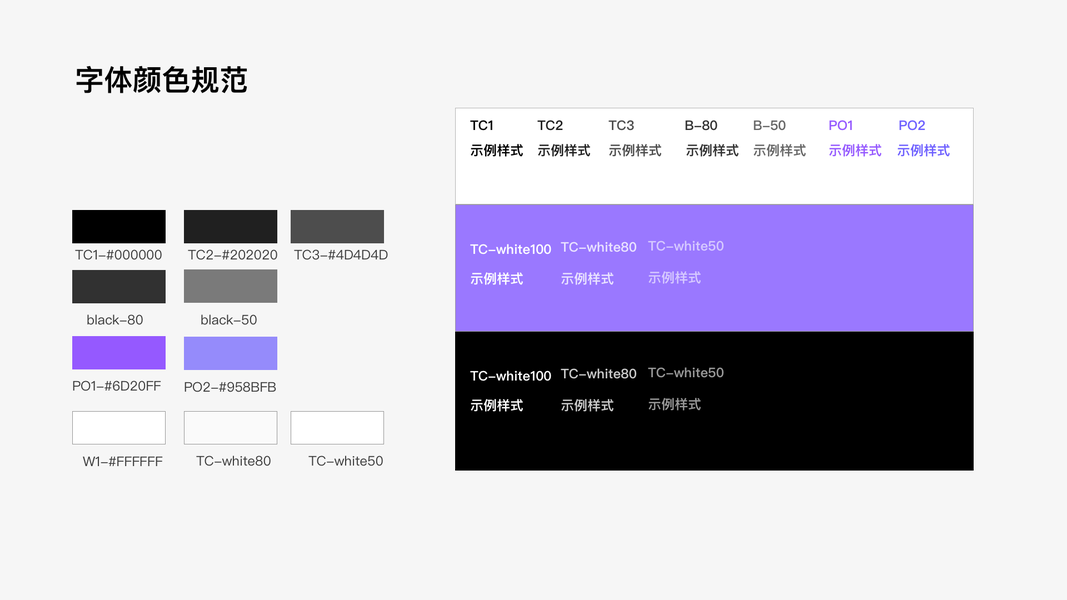The width and height of the screenshot is (1067, 600).
Task: Click TC-white80 heading on purple panel
Action: (598, 248)
